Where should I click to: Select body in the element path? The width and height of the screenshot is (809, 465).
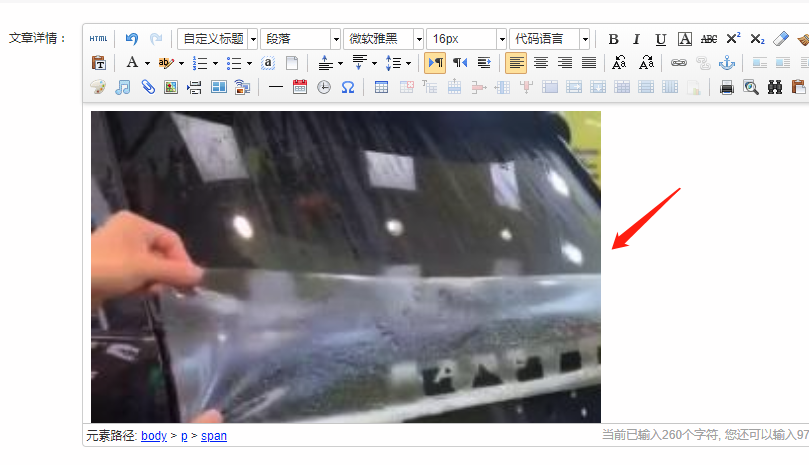pyautogui.click(x=154, y=436)
